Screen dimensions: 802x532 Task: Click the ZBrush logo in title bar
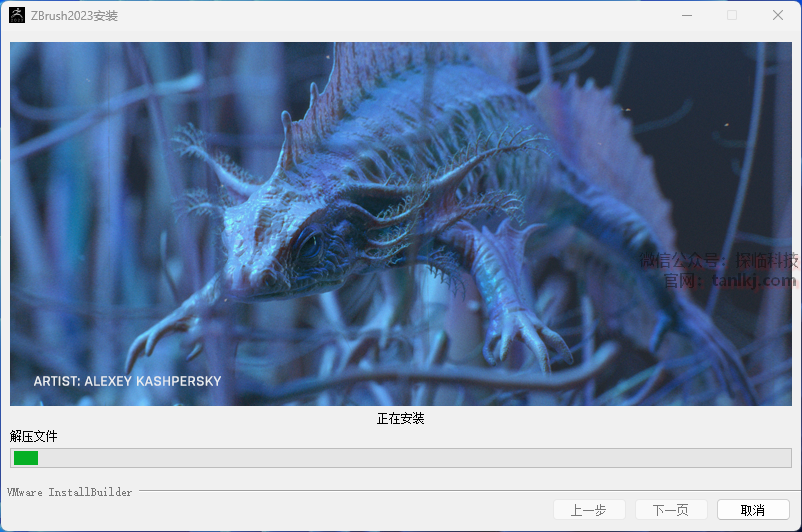[17, 15]
